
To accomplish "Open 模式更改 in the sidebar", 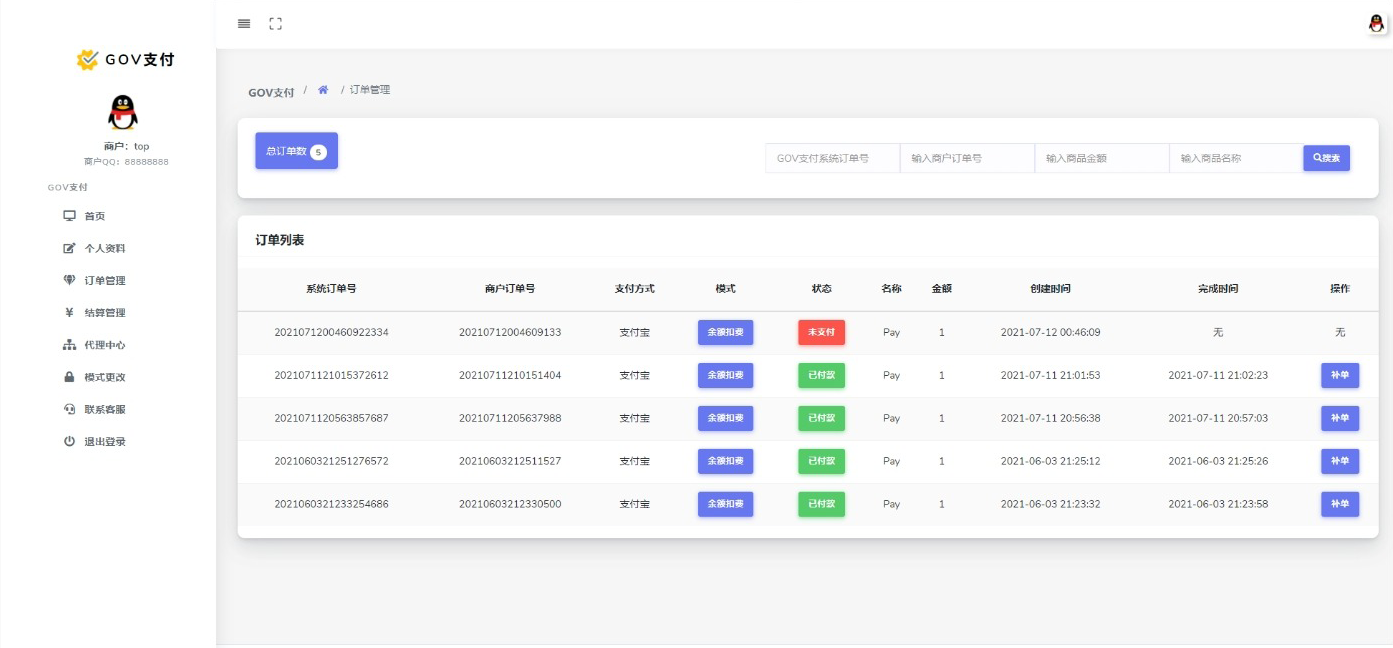I will point(104,377).
